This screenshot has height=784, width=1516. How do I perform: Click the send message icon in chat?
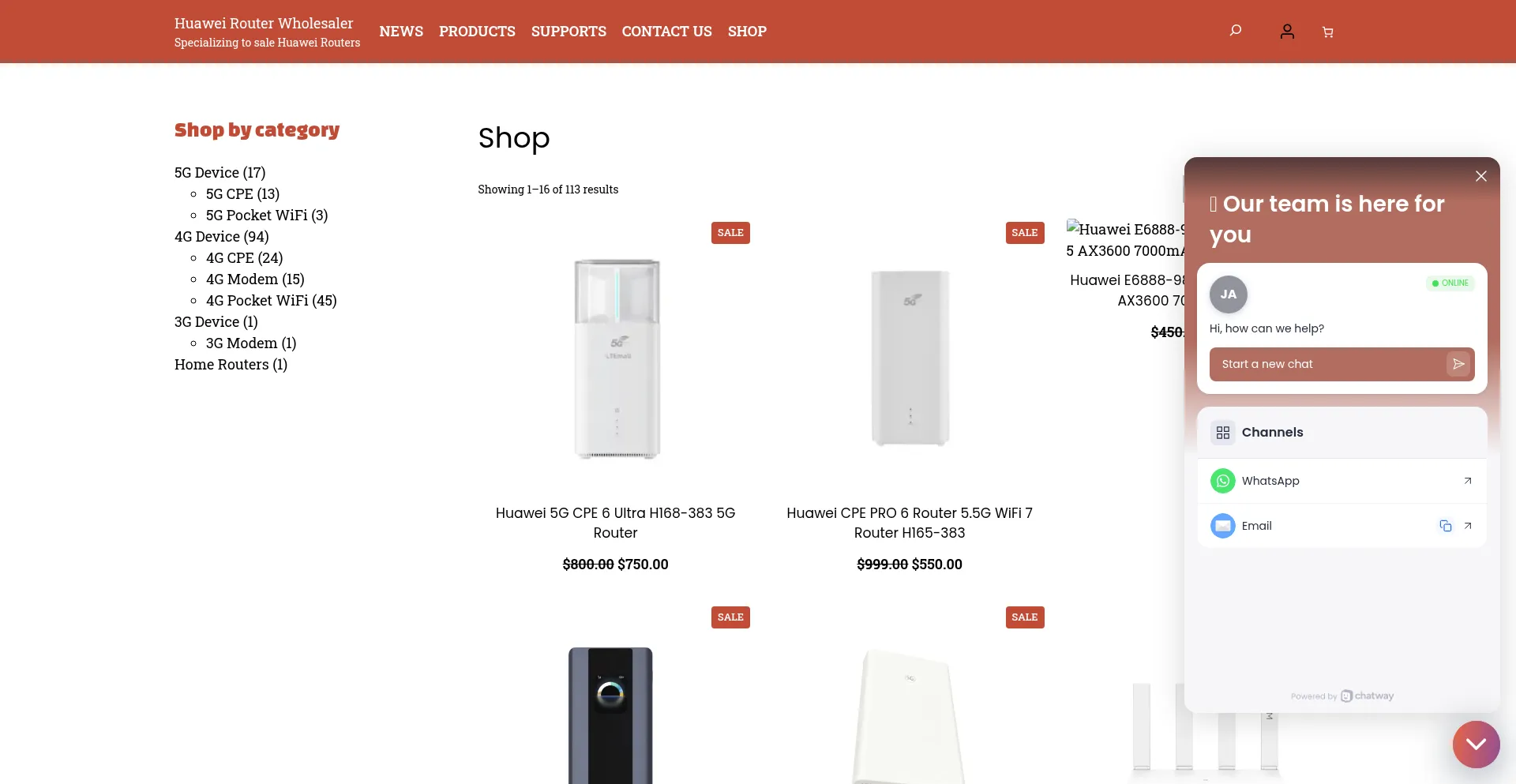(1458, 364)
